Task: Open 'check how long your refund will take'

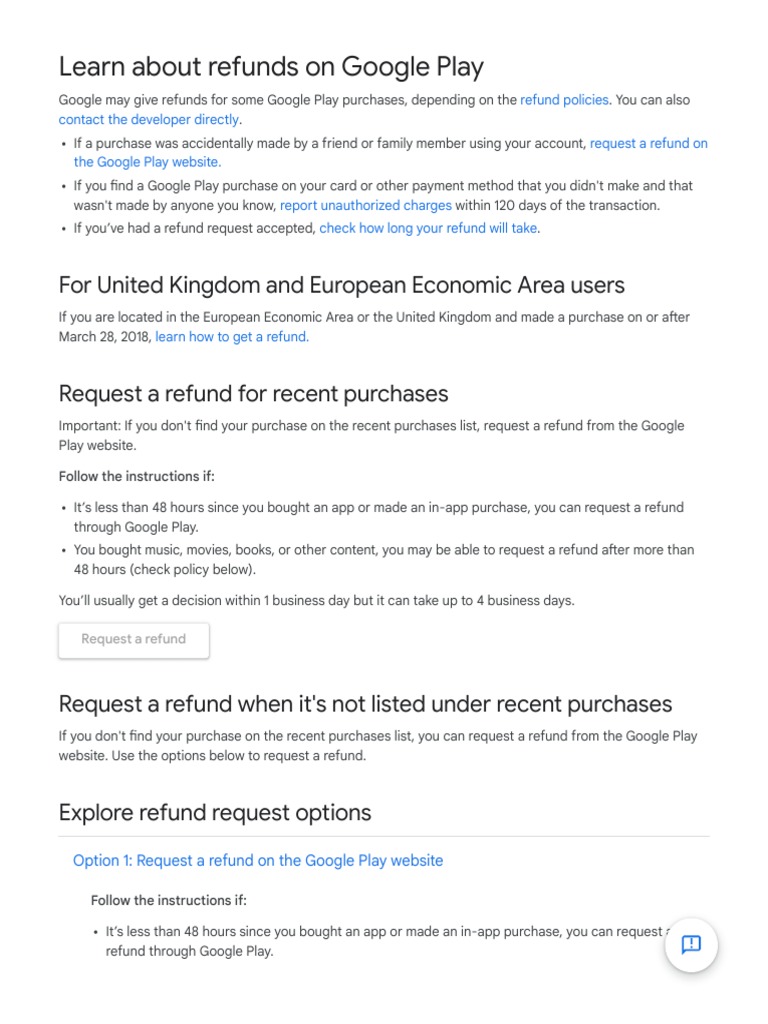Action: [429, 228]
